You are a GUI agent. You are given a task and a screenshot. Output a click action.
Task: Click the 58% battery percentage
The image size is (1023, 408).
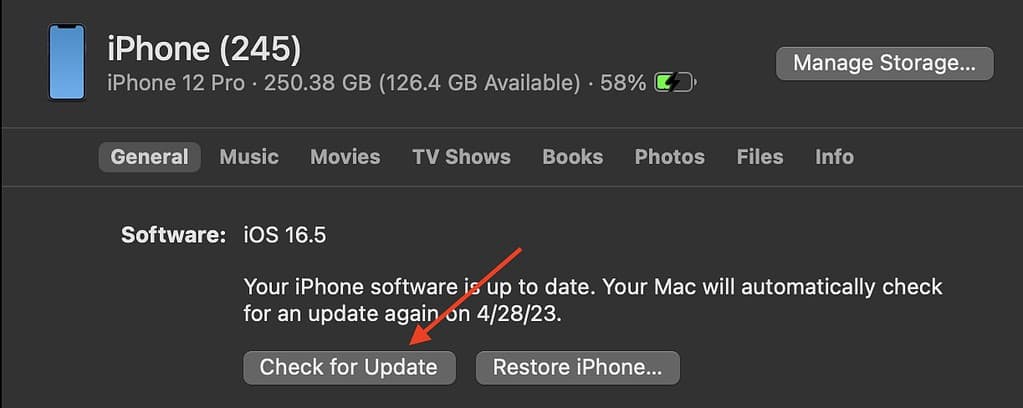point(623,83)
